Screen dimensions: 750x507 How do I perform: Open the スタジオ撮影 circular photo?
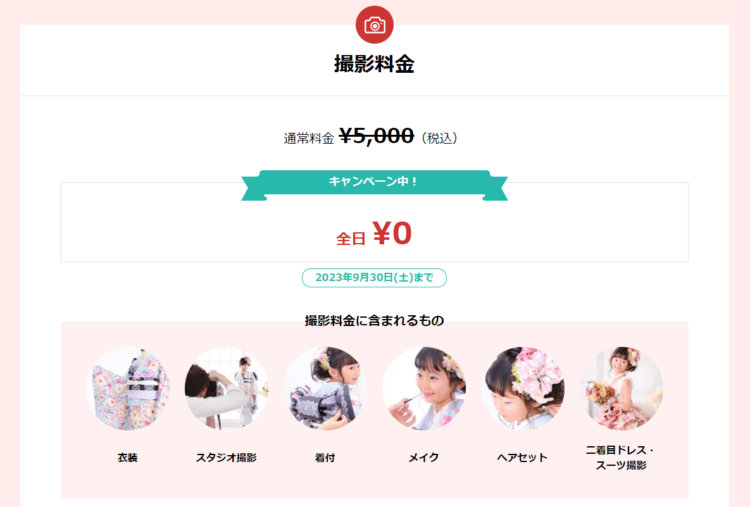pyautogui.click(x=226, y=388)
